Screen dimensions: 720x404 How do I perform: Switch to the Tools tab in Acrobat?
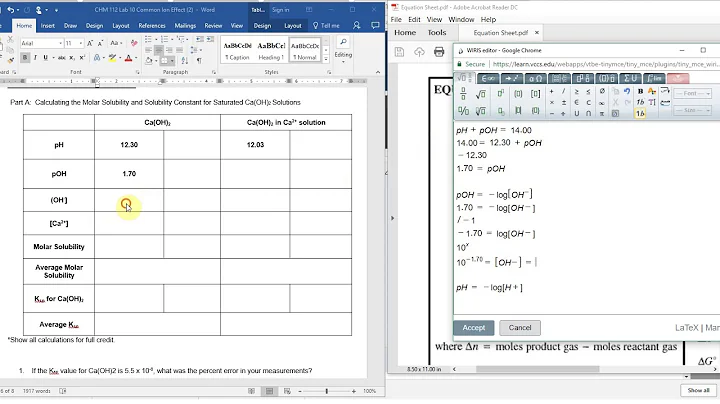pos(437,33)
